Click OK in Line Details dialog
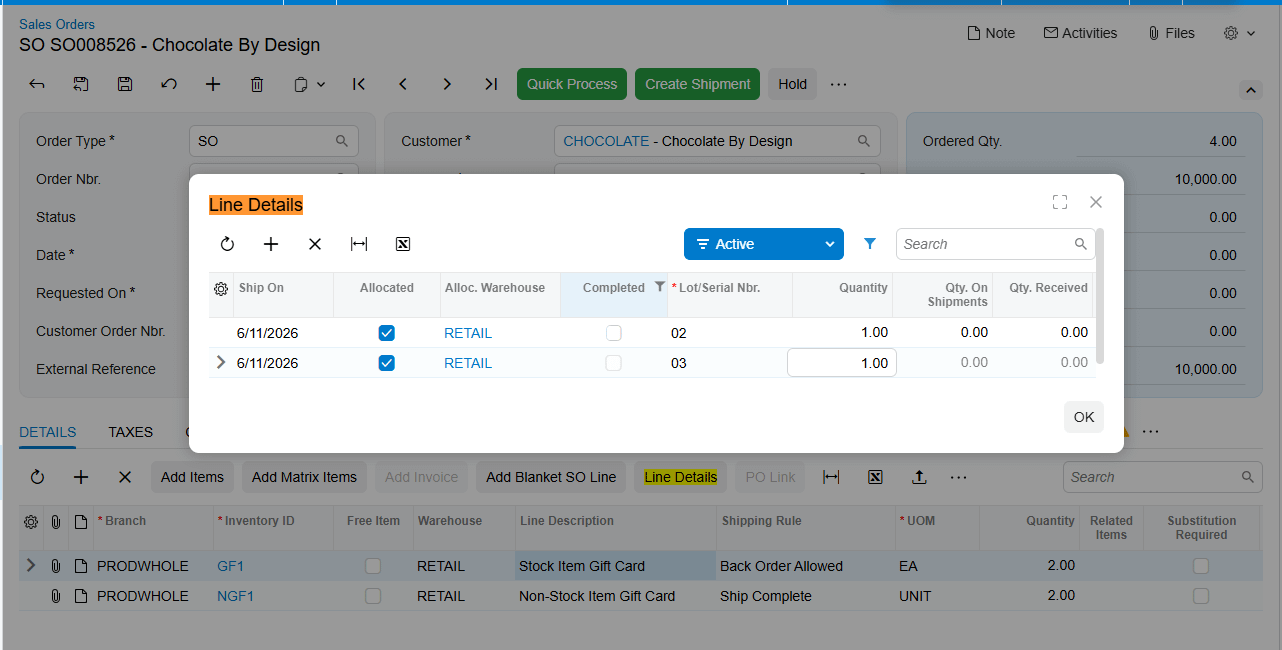1282x650 pixels. (x=1084, y=417)
